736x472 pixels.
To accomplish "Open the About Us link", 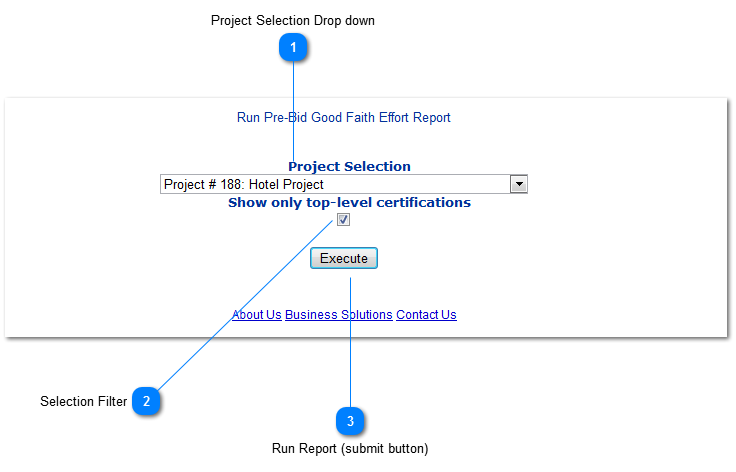I will tap(257, 314).
